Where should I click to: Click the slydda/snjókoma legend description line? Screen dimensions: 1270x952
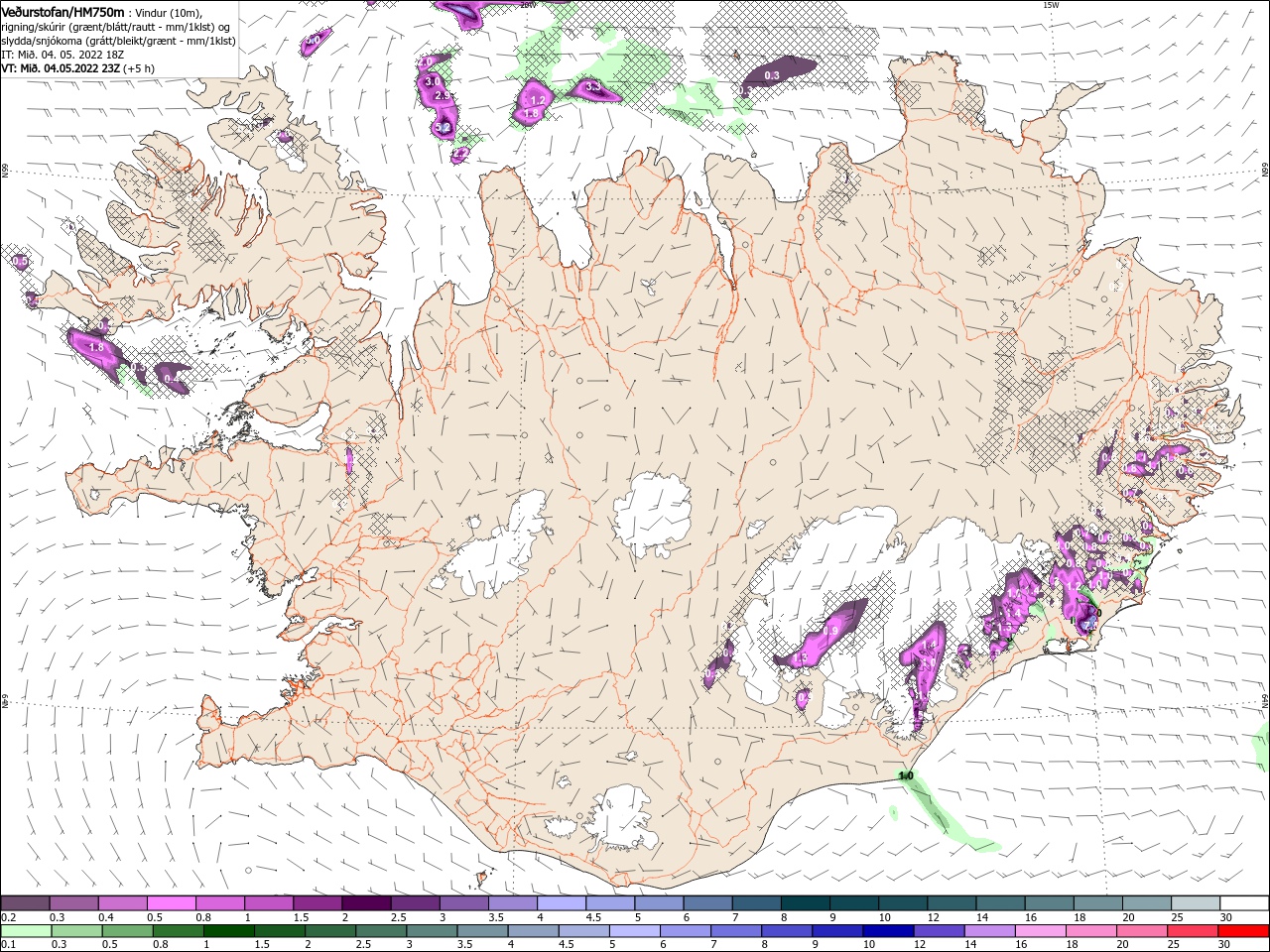coord(118,41)
